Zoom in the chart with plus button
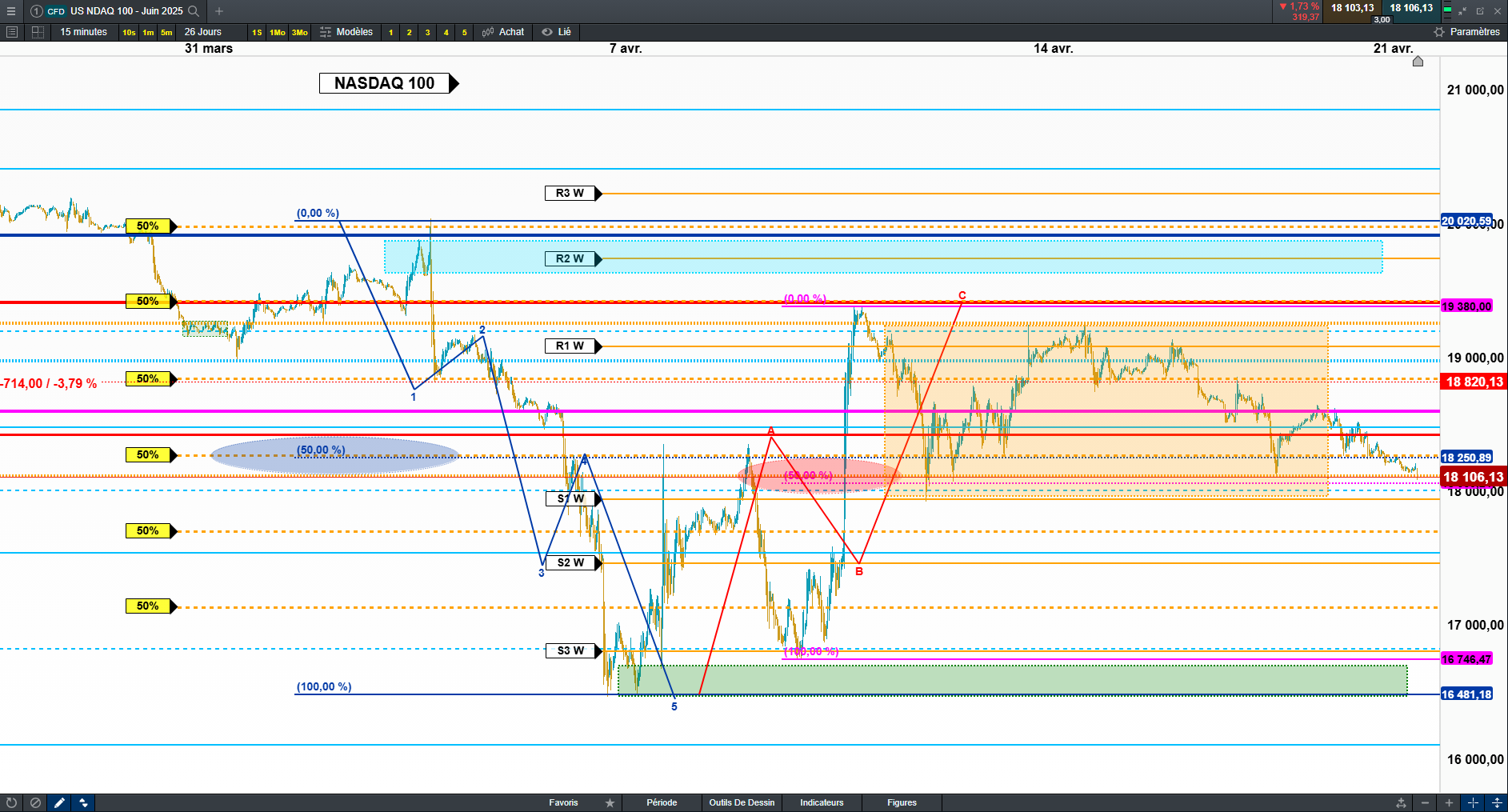 pyautogui.click(x=1449, y=802)
